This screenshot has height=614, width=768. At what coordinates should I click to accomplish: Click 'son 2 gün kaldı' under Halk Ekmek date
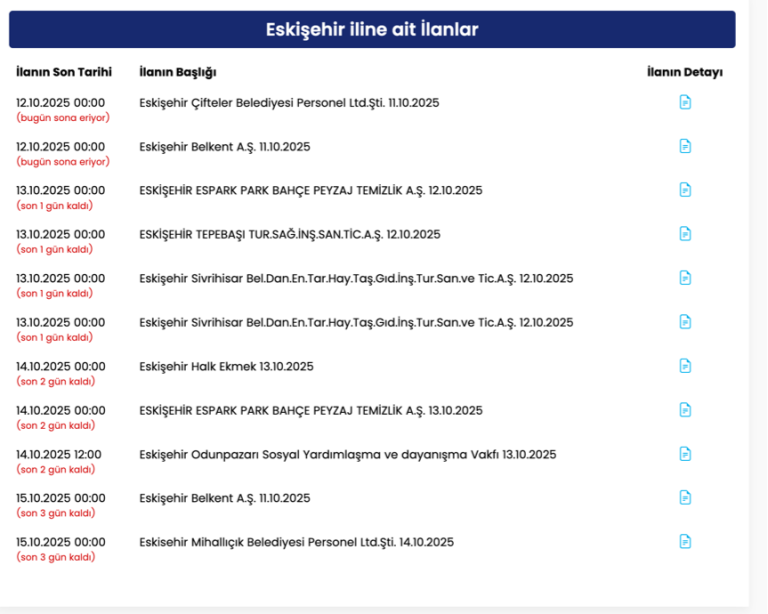click(55, 381)
